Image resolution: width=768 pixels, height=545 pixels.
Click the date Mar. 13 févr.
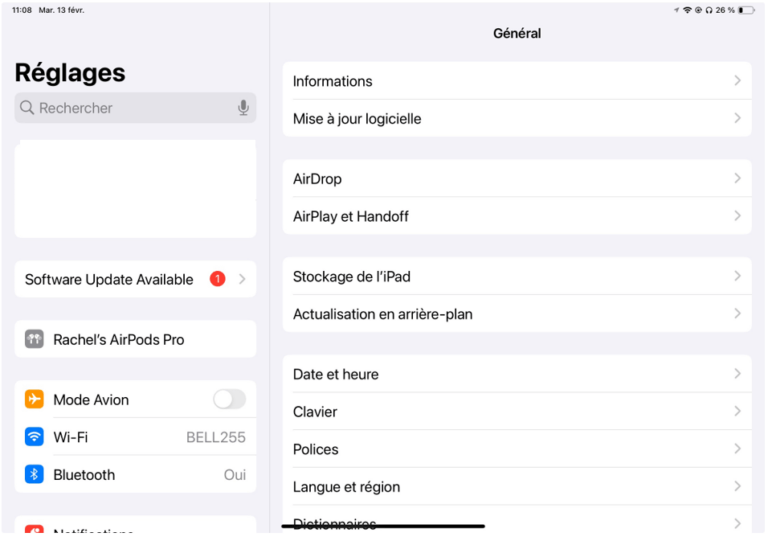point(62,10)
